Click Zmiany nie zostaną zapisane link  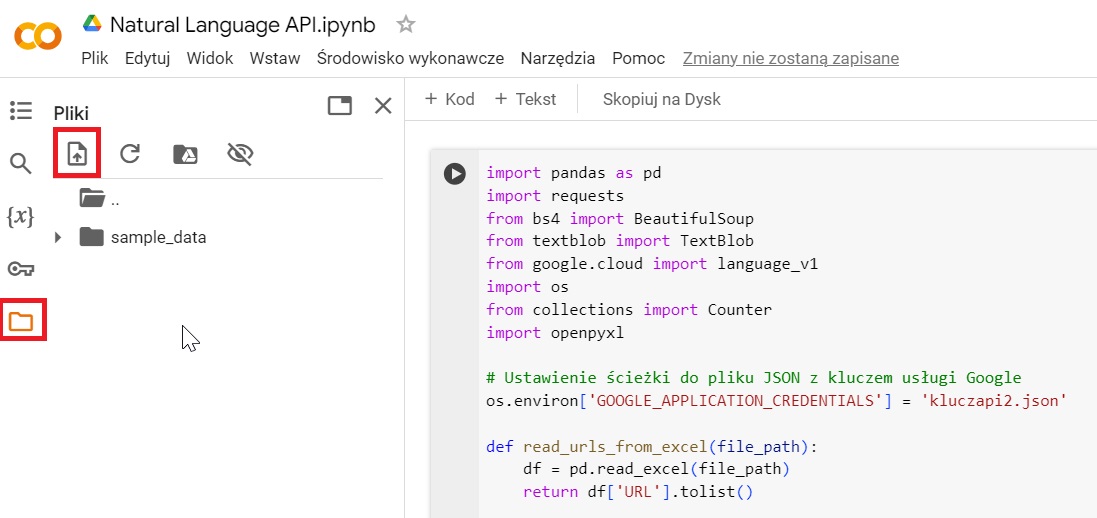791,59
